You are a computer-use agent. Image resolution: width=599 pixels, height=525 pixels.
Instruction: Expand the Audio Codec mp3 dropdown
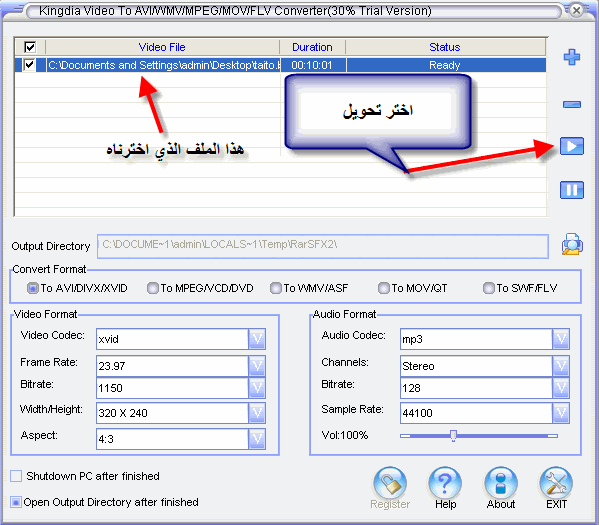561,339
